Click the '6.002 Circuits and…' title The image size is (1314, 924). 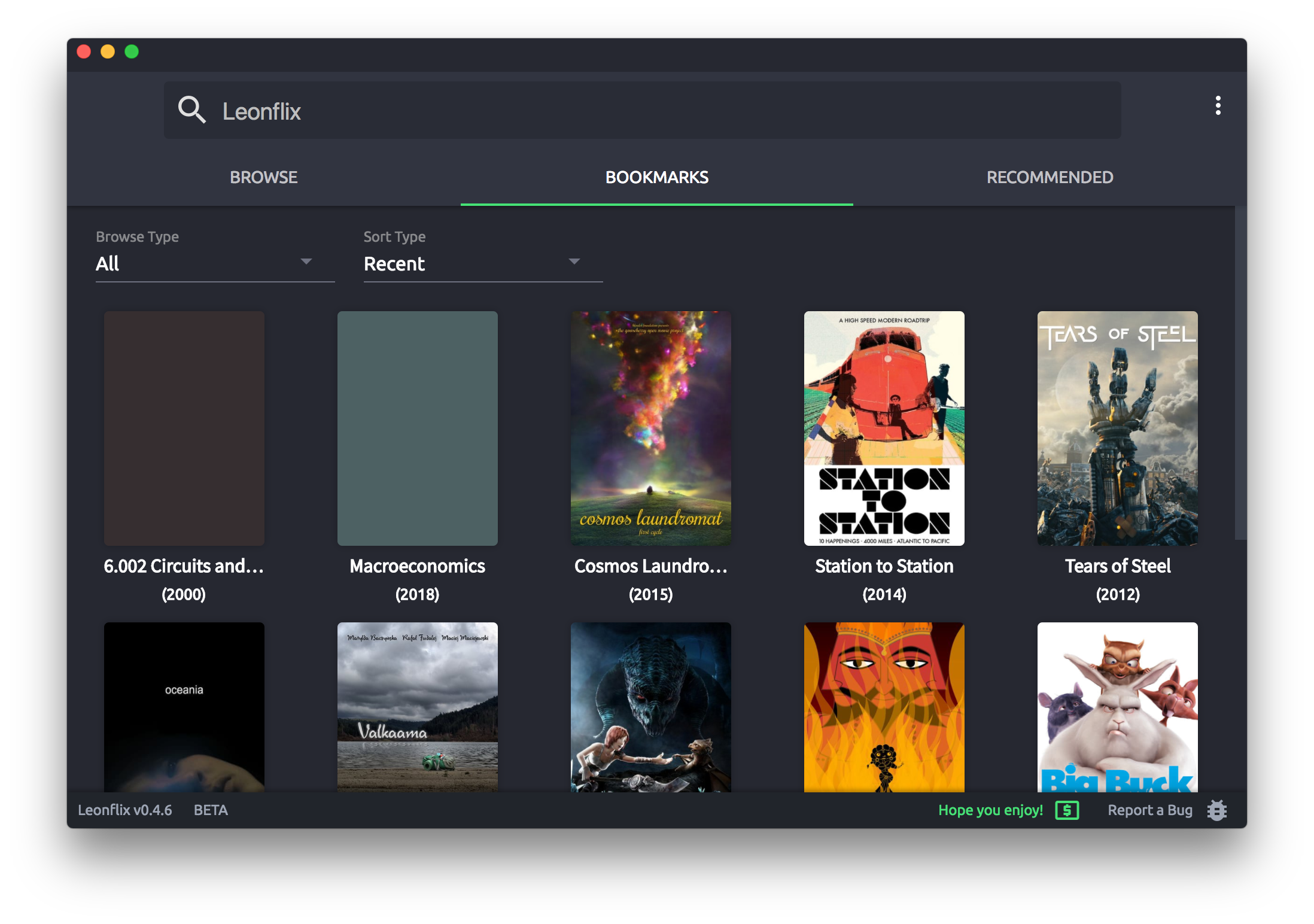184,566
